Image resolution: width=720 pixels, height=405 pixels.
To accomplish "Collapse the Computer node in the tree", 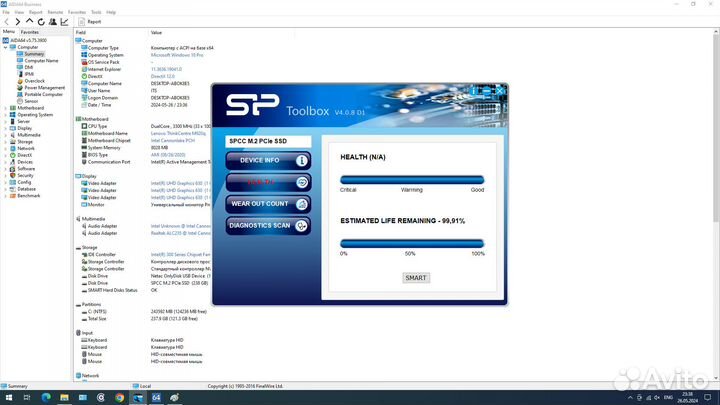I will click(x=6, y=47).
